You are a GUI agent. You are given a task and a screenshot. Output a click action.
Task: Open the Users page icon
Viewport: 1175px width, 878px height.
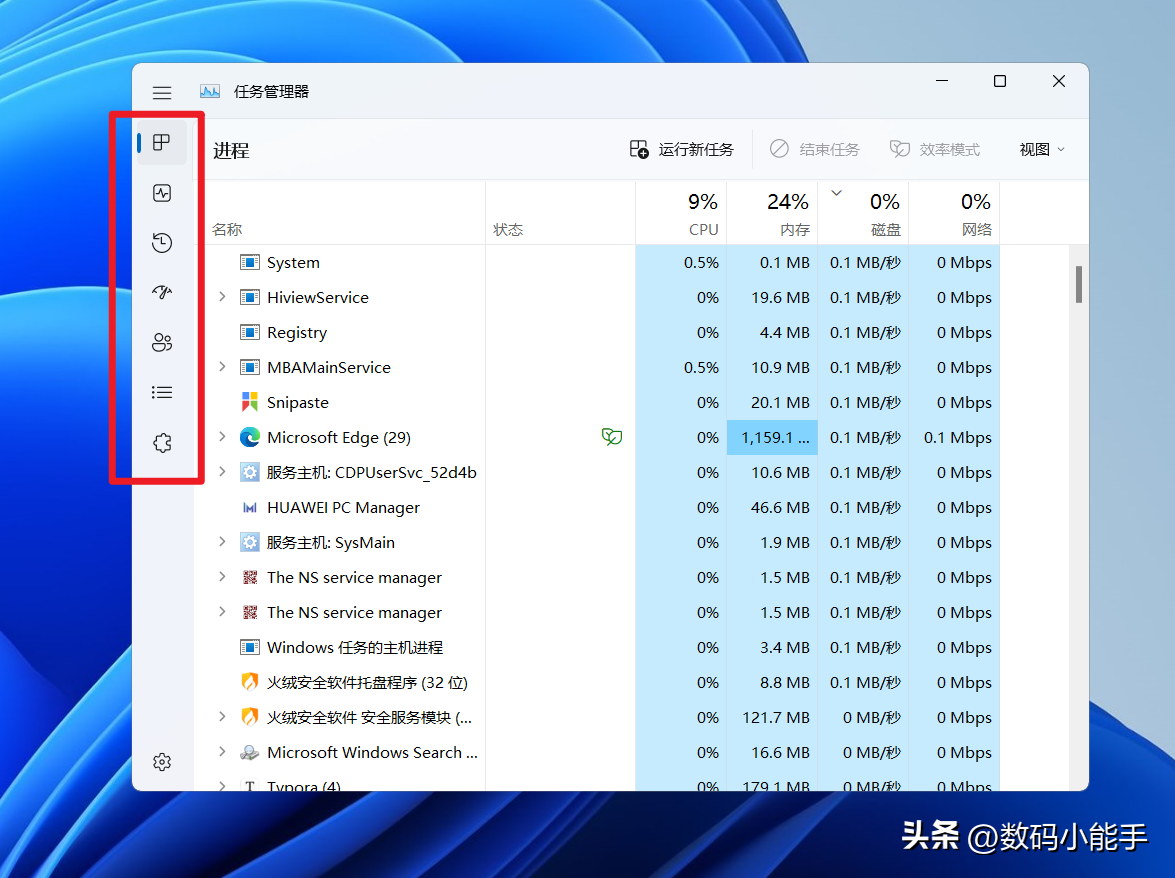(162, 343)
